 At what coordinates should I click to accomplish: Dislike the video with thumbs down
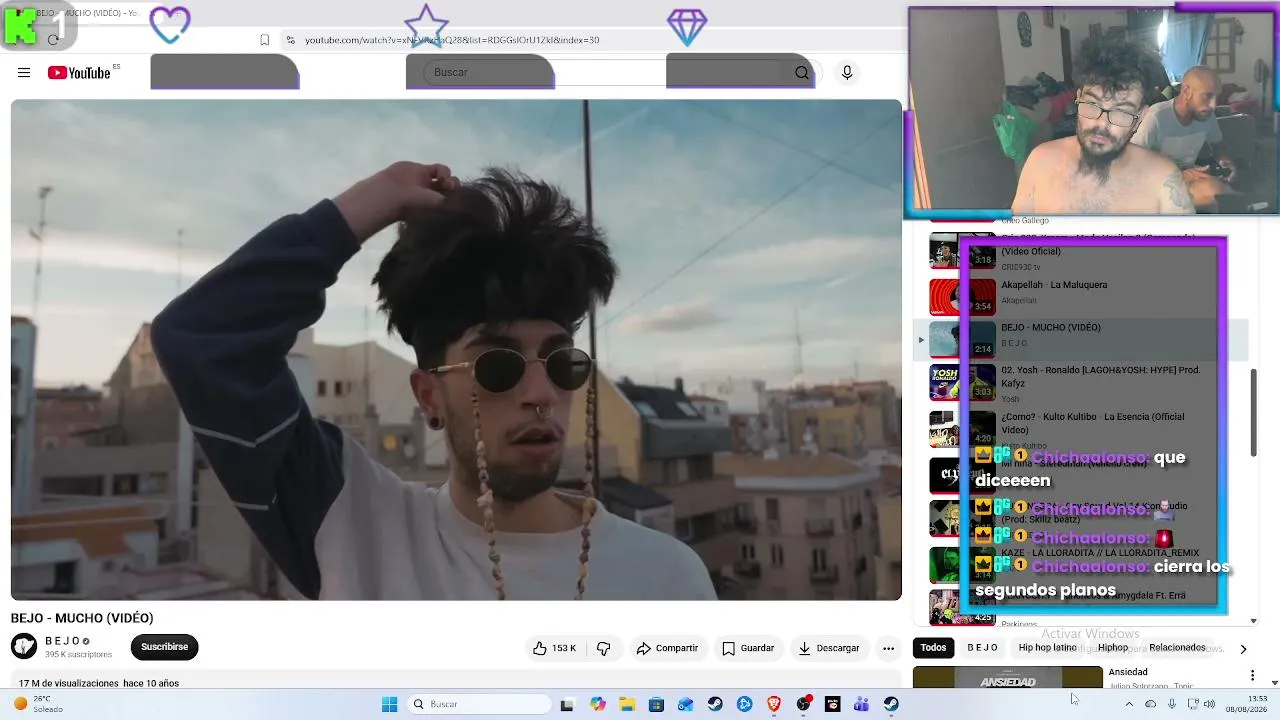[603, 648]
